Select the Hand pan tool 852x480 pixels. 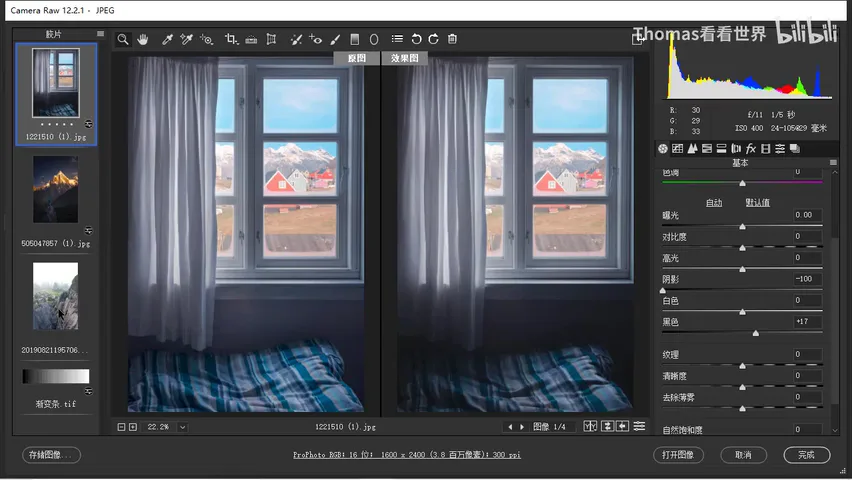(x=143, y=39)
